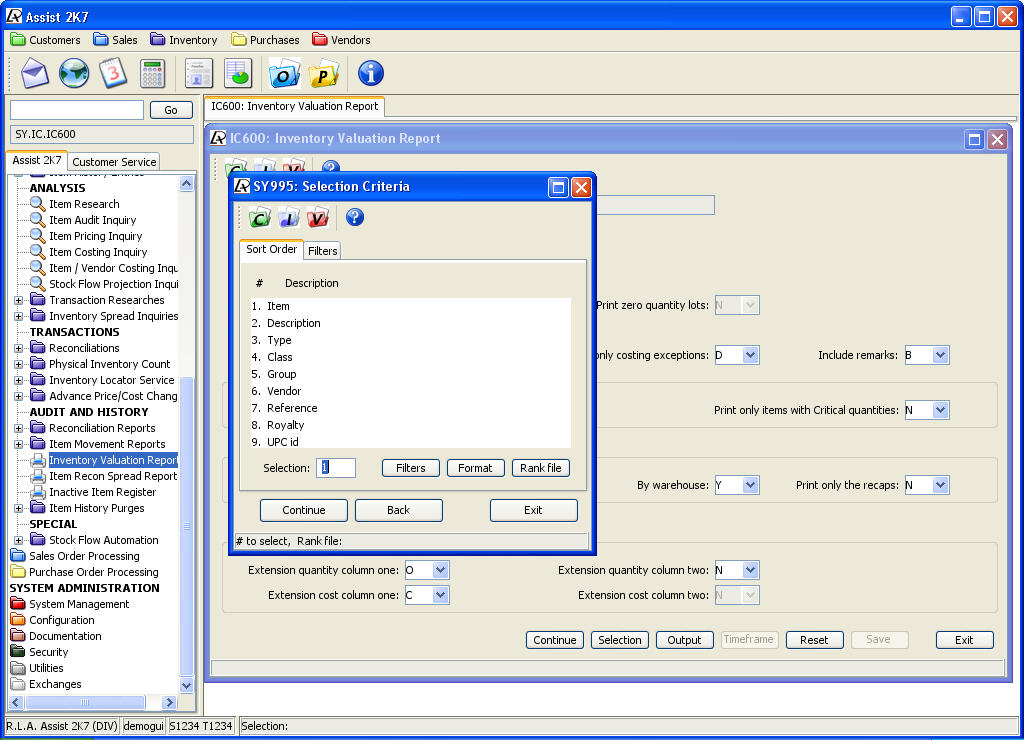The width and height of the screenshot is (1024, 740).
Task: Open the globe web browser icon
Action: (x=74, y=72)
